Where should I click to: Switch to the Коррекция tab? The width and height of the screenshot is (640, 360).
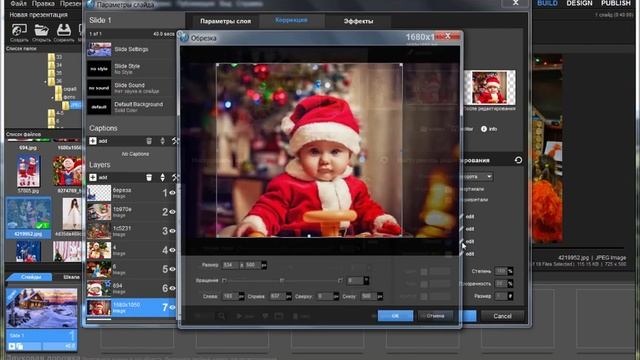coord(291,20)
